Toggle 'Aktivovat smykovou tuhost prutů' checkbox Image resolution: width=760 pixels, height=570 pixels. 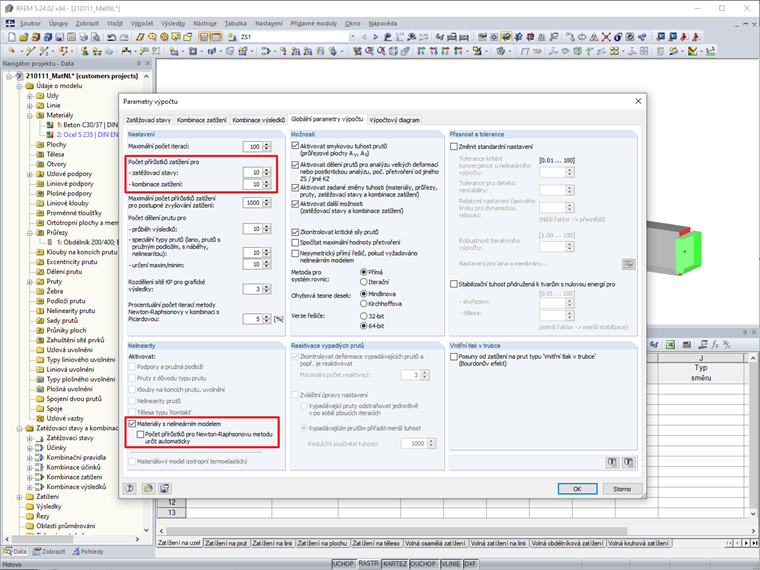coord(295,145)
